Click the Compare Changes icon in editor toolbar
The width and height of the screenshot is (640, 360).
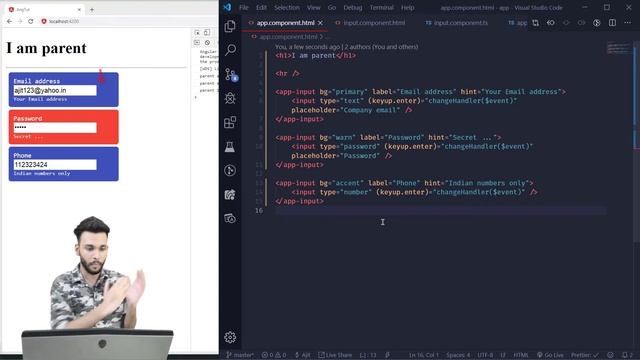click(535, 23)
